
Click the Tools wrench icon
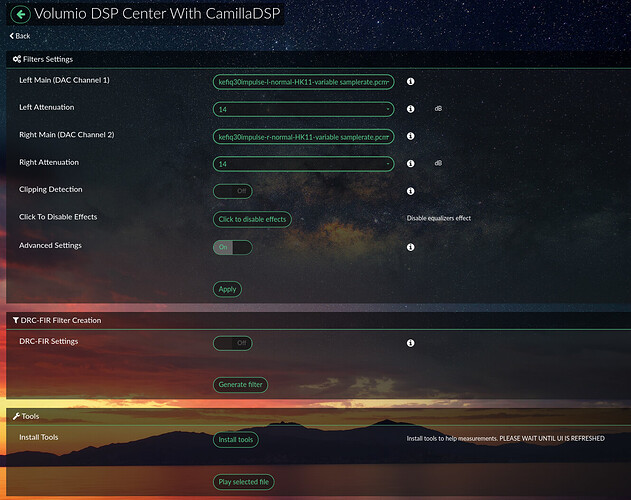coord(16,416)
